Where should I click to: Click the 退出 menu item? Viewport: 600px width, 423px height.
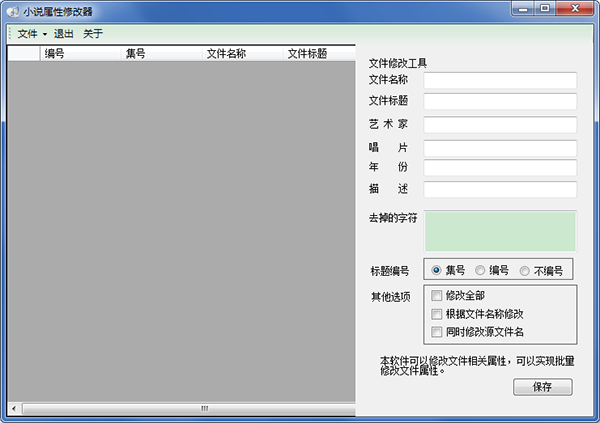(x=64, y=34)
